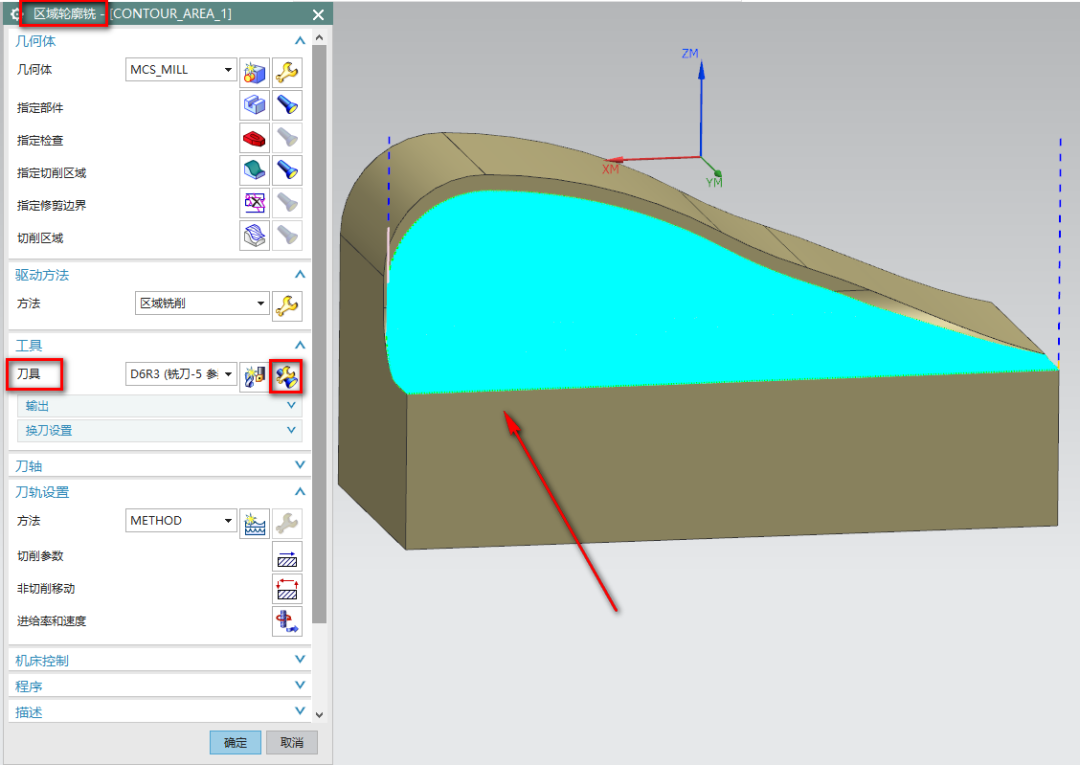Click the create new tool icon
The image size is (1080, 765).
coord(254,375)
